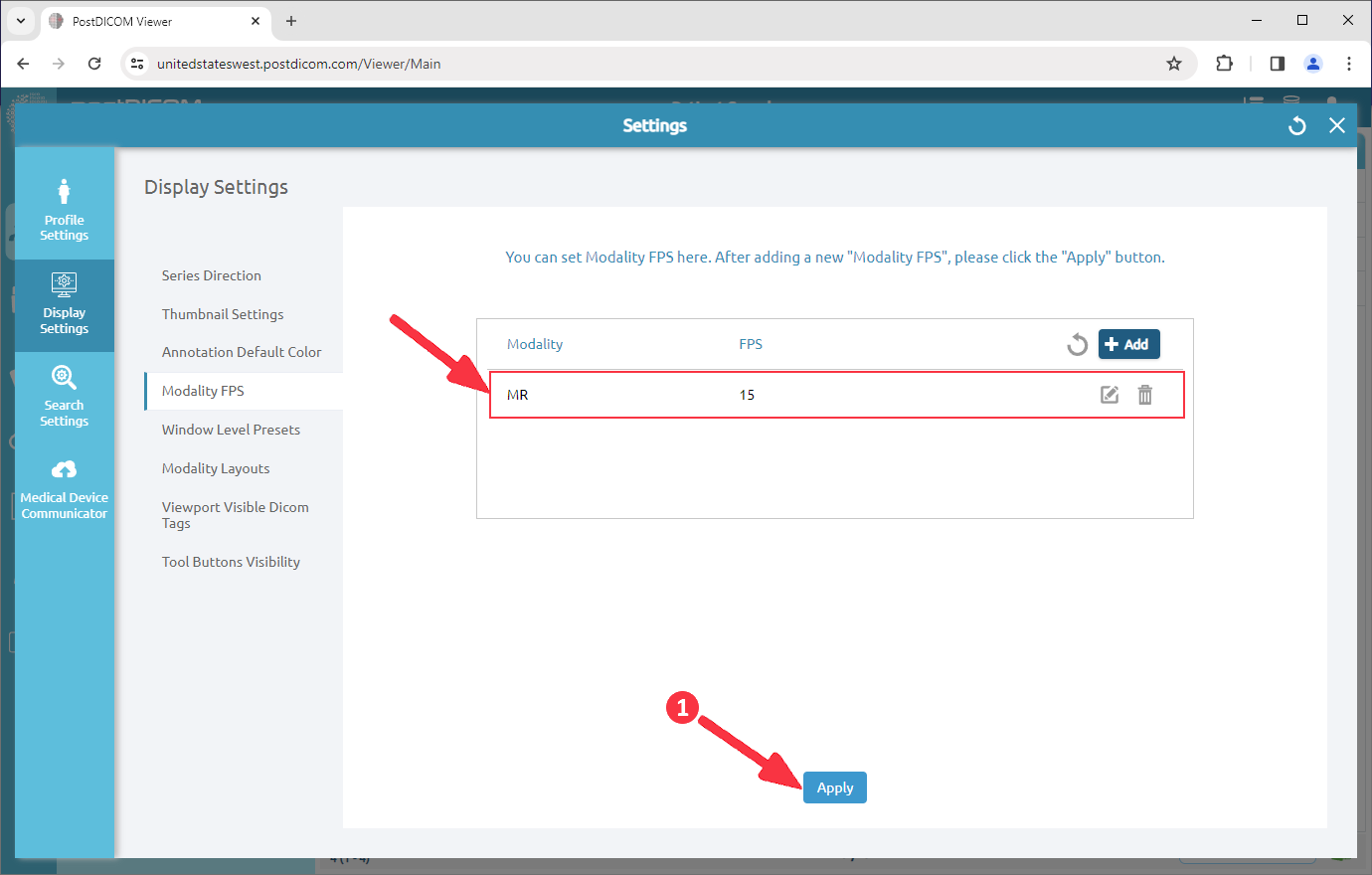1372x875 pixels.
Task: Select Display Settings sidebar icon
Action: coord(64,303)
